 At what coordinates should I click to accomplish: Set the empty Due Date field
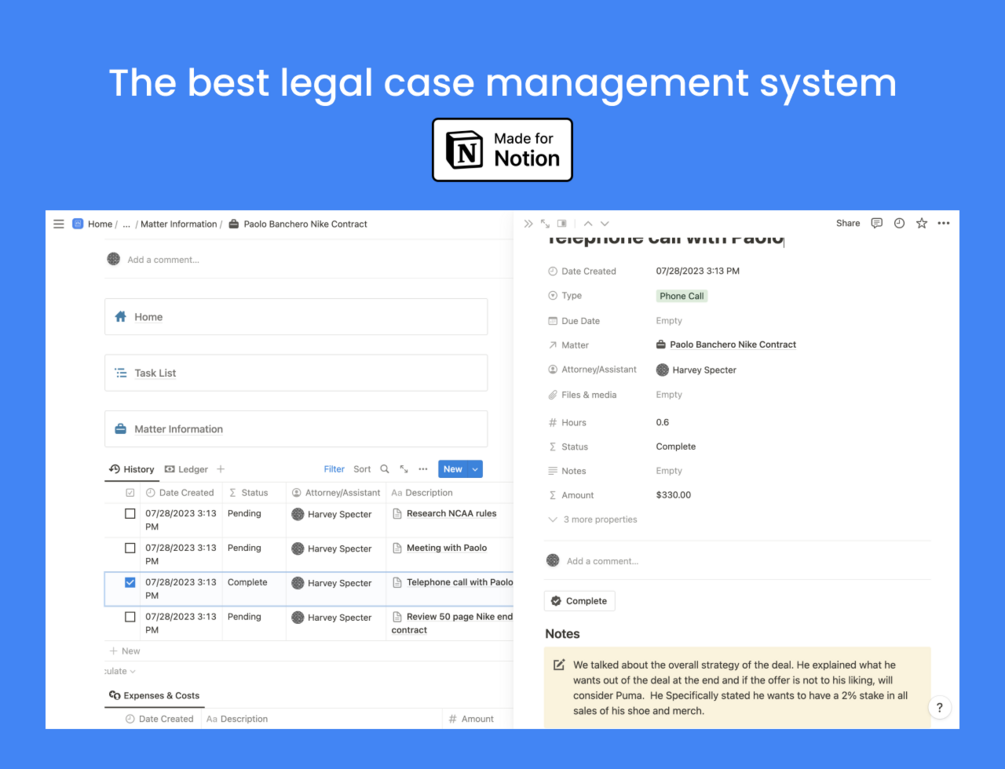669,320
